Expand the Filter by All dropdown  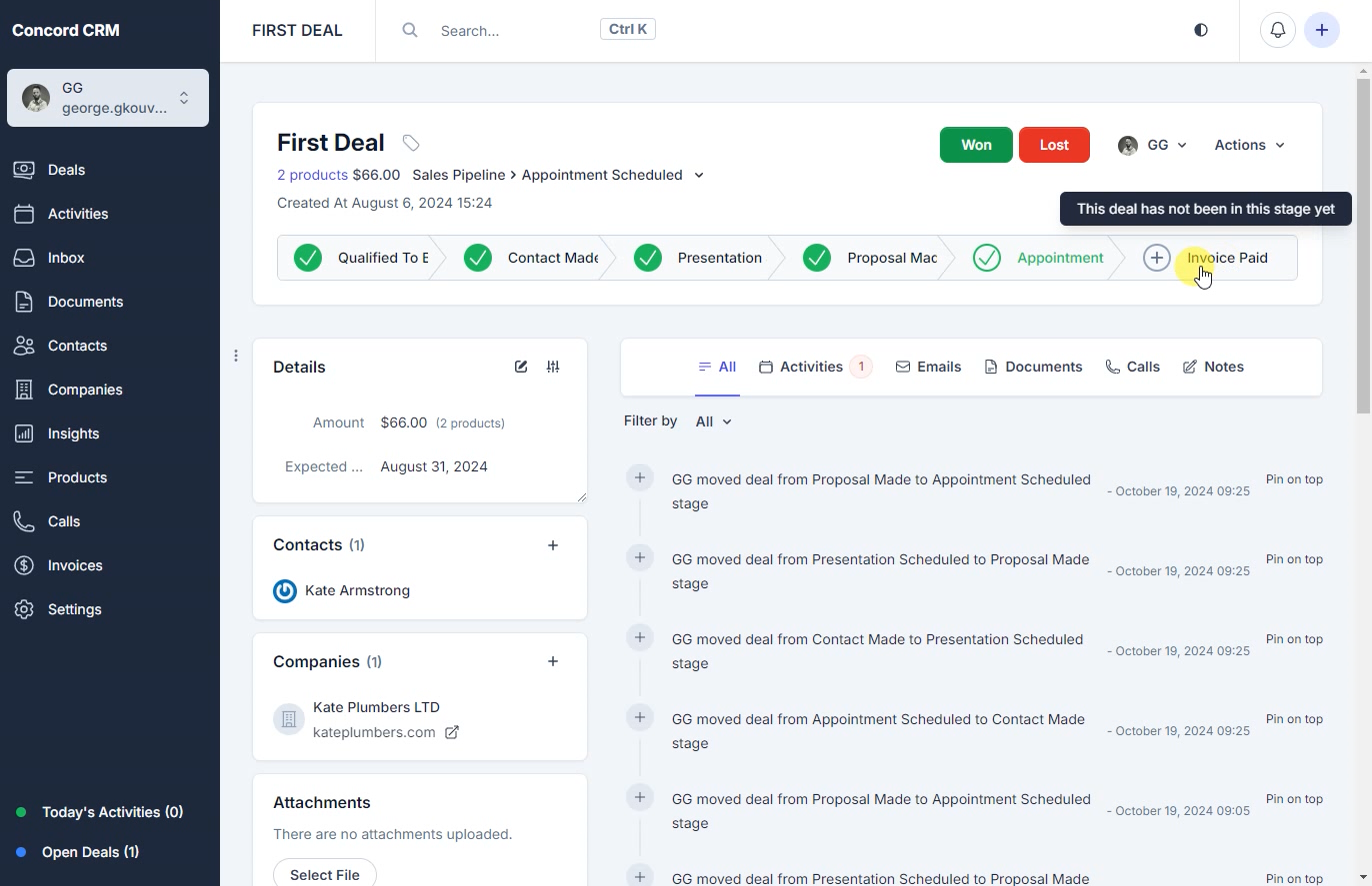[x=712, y=421]
